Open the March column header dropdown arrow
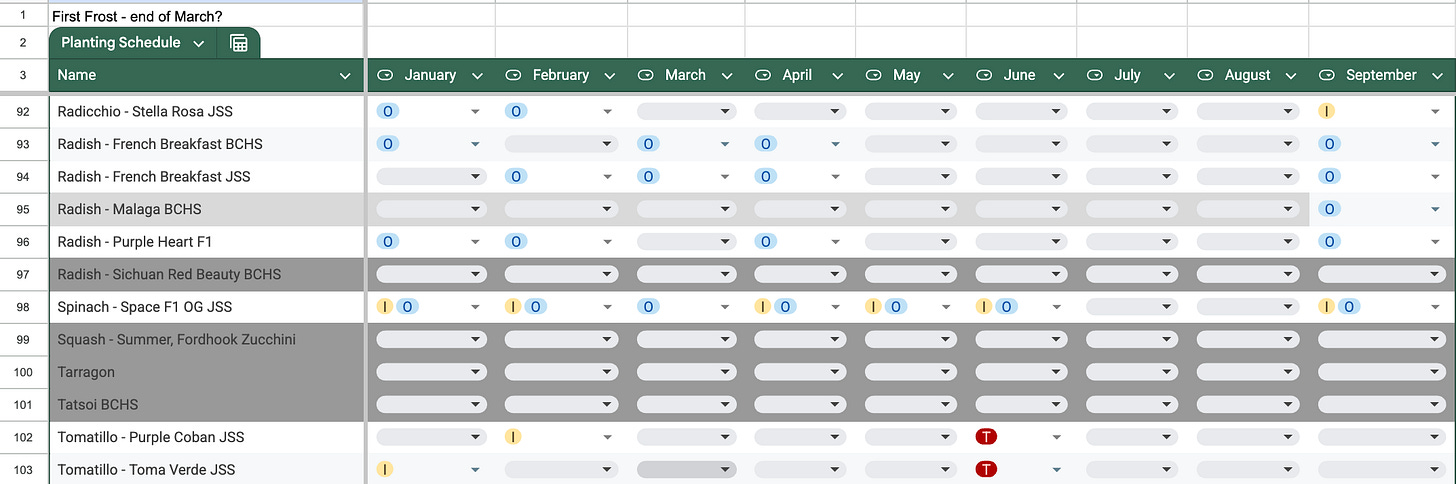Viewport: 1456px width, 484px height. (727, 75)
